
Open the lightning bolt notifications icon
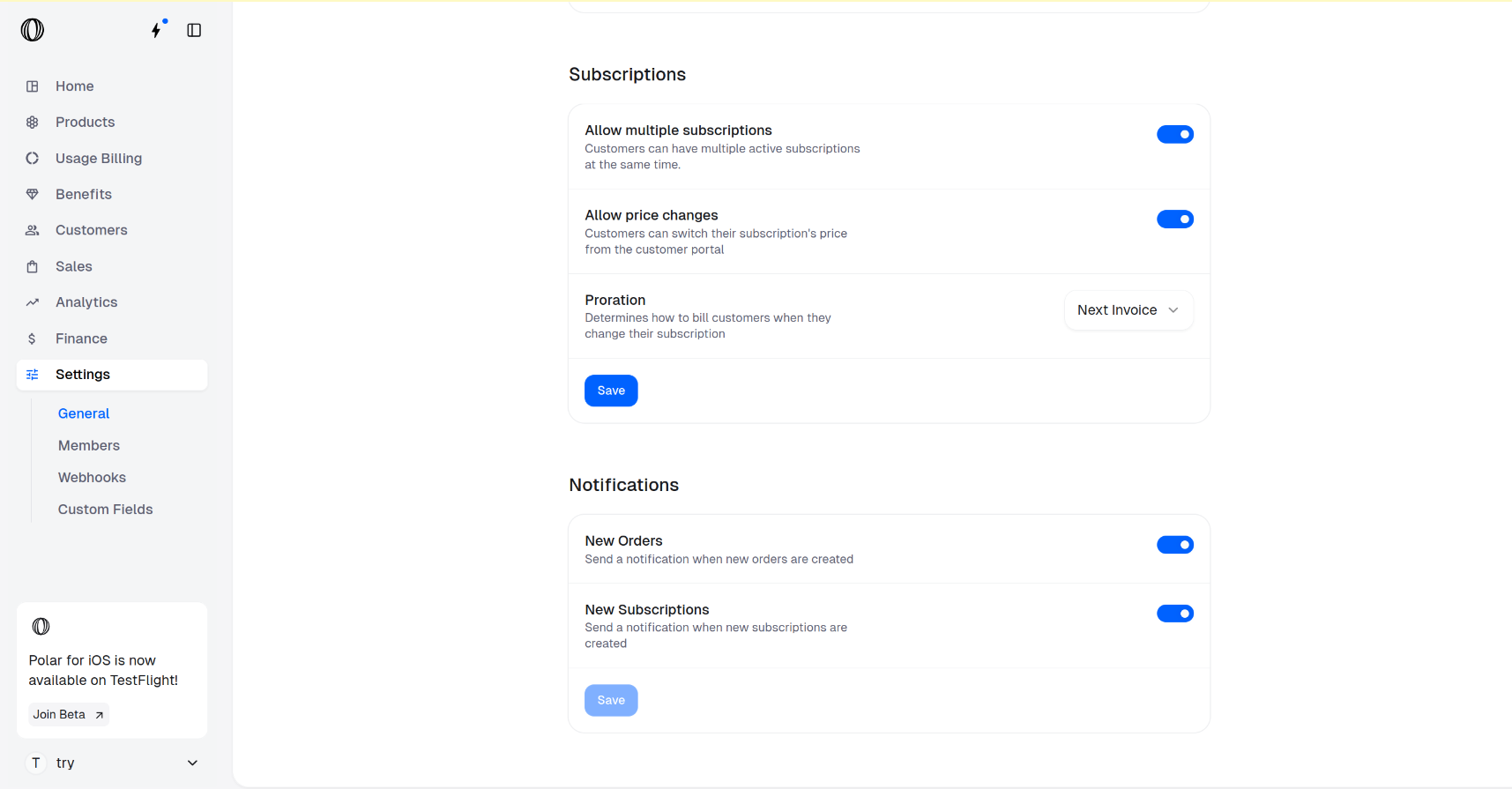pyautogui.click(x=157, y=30)
